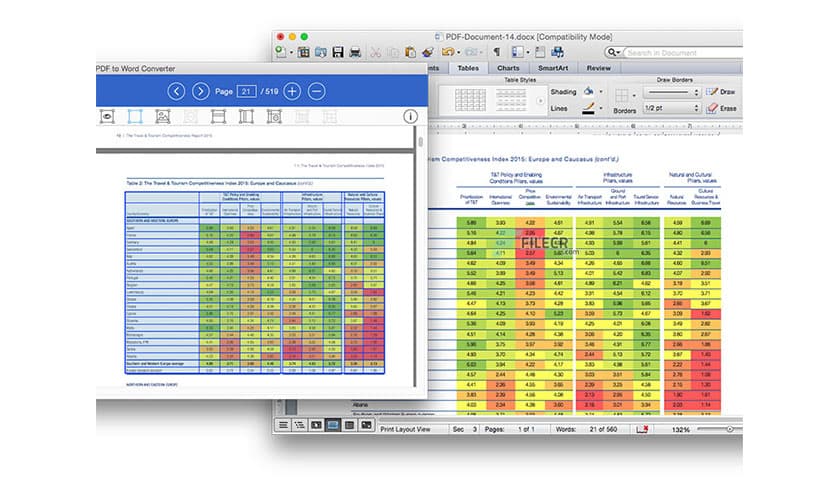Click the Sidebar icon in Word toolbar
The height and width of the screenshot is (484, 836).
(518, 52)
